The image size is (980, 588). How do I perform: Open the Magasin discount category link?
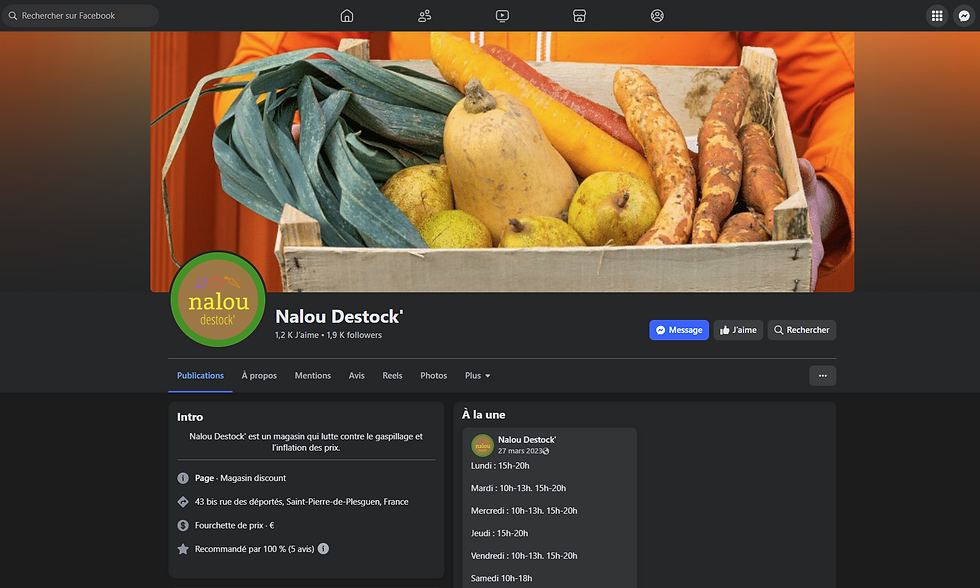pos(253,478)
